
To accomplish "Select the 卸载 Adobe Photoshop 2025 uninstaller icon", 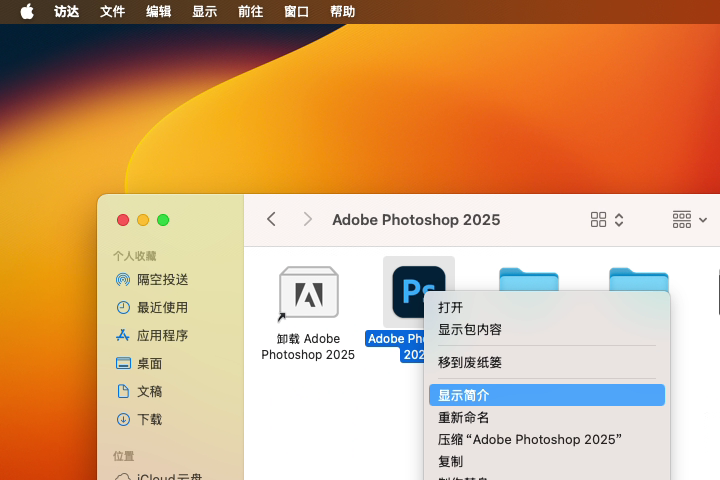I will 309,293.
